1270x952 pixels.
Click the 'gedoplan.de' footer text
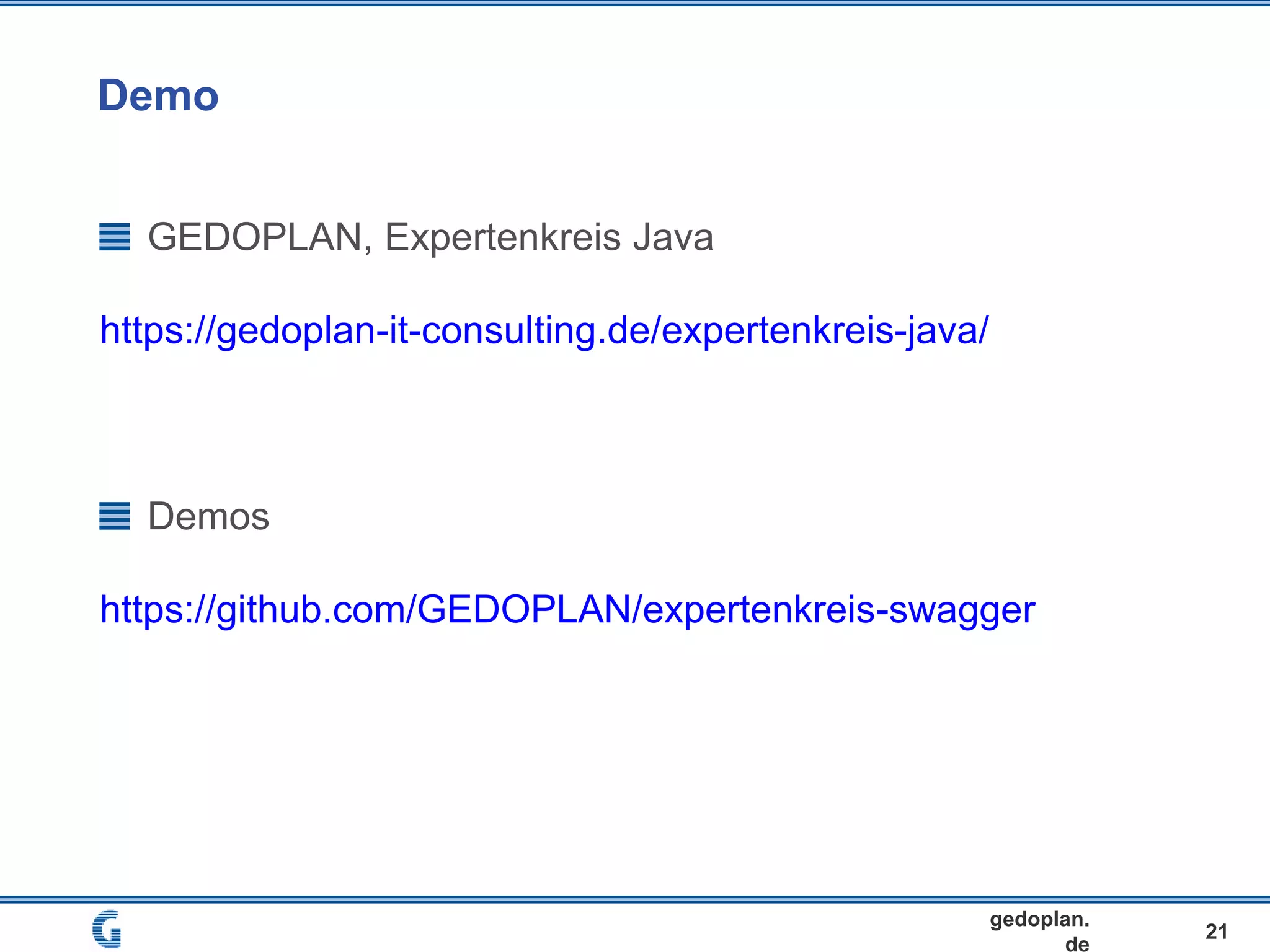point(1039,932)
